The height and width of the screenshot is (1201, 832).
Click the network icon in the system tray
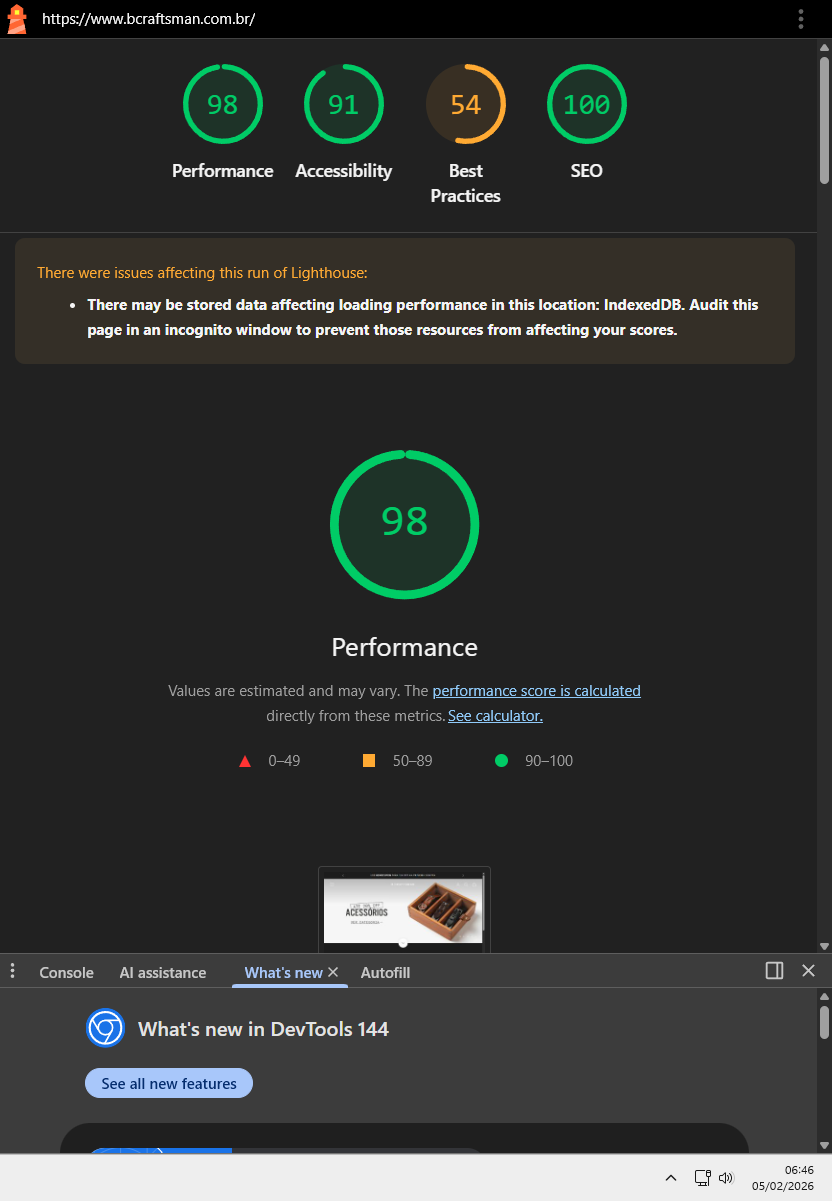click(x=702, y=1178)
